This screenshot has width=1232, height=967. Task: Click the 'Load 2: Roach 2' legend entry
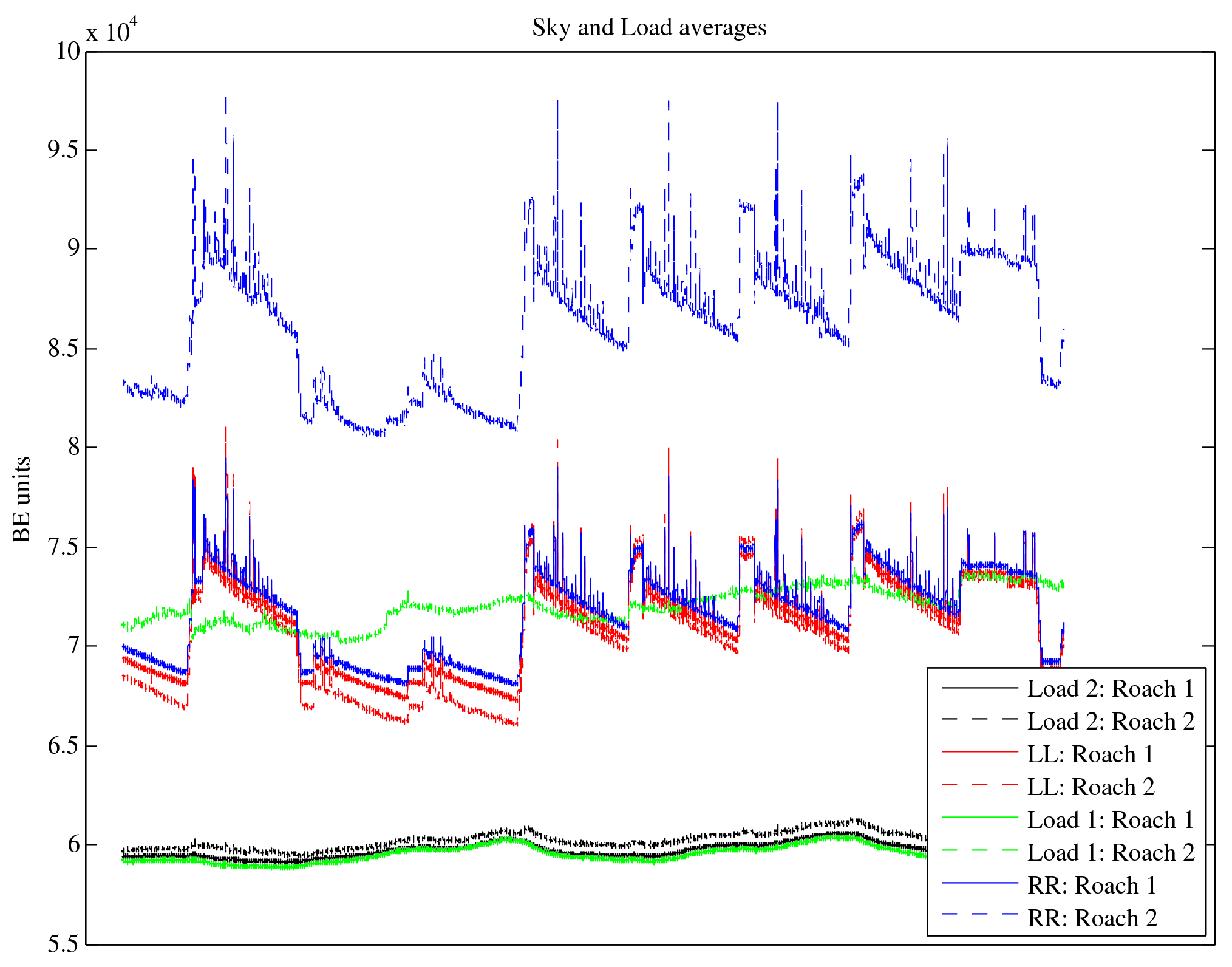click(1110, 722)
